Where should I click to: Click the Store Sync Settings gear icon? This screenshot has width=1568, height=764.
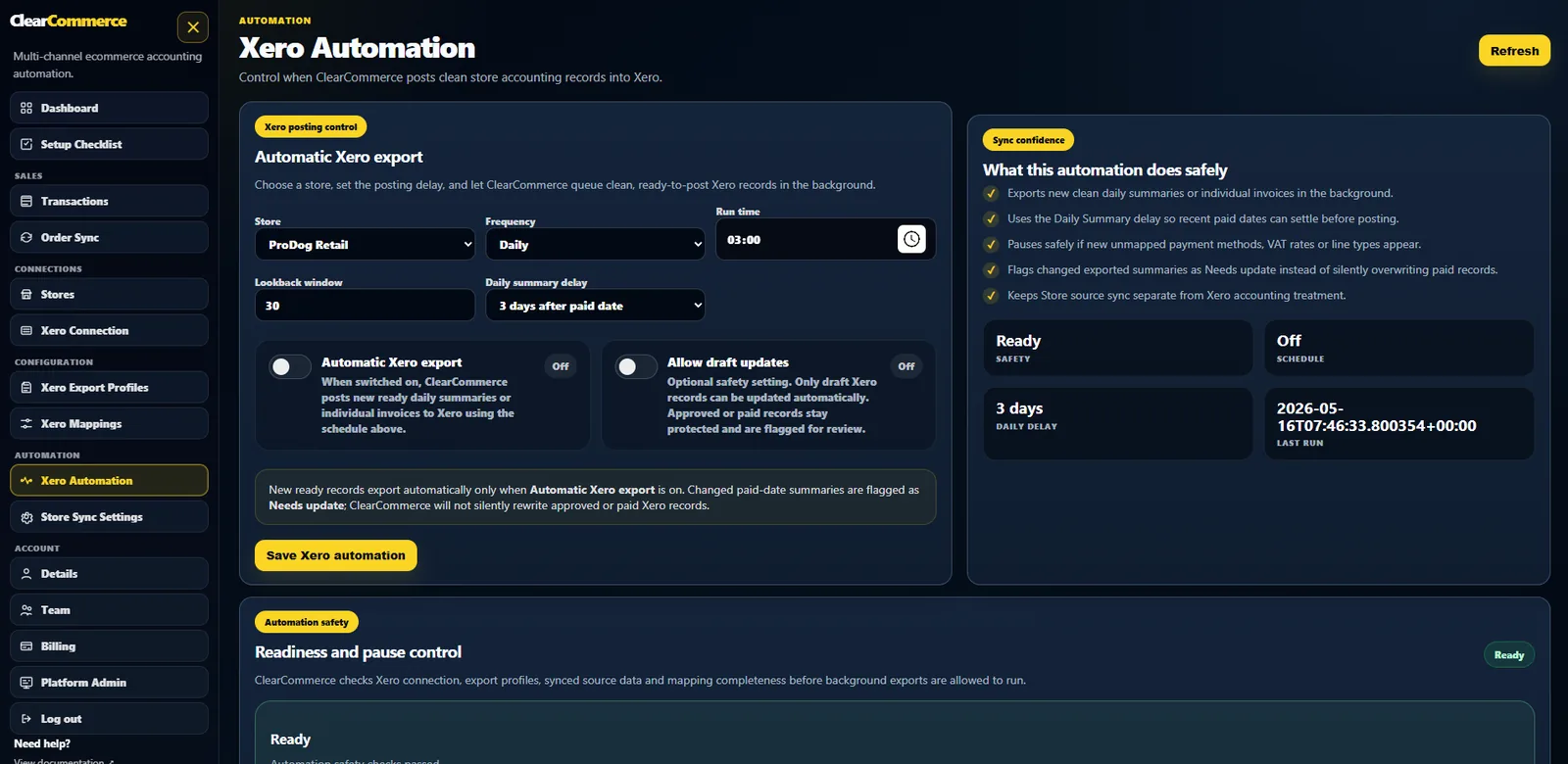pos(26,516)
